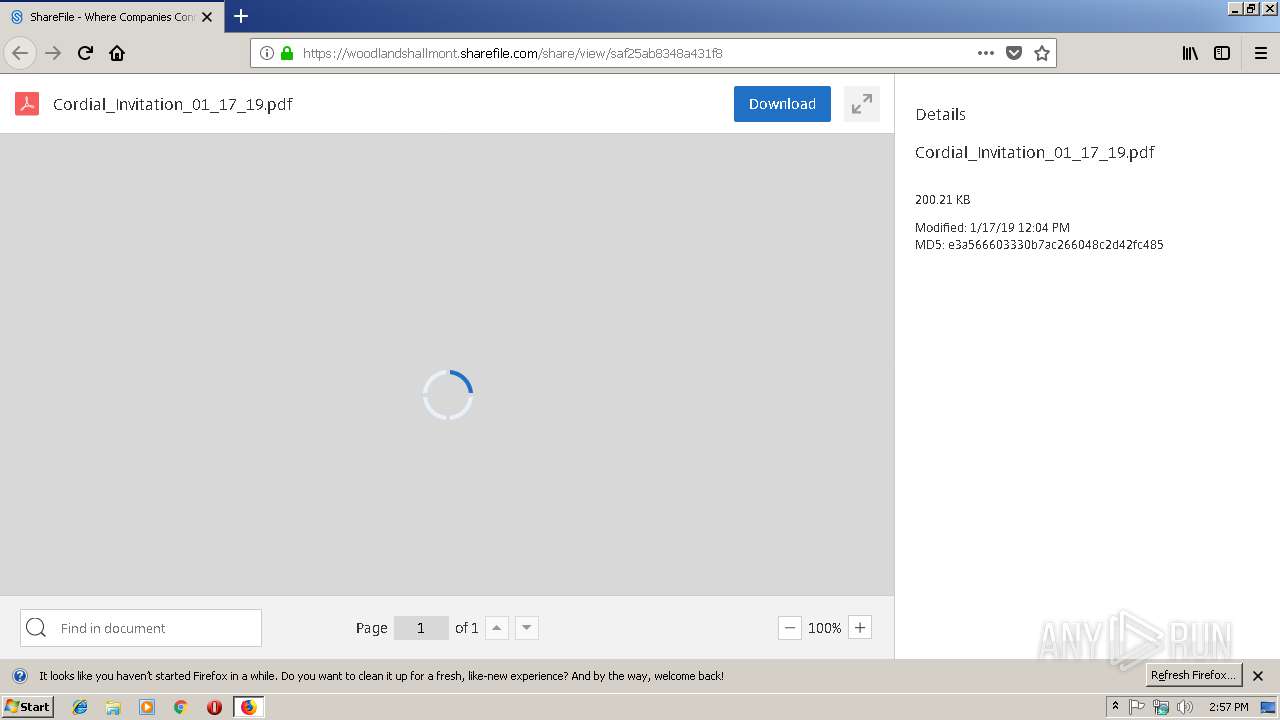Click the volume speaker tray icon

point(1185,707)
